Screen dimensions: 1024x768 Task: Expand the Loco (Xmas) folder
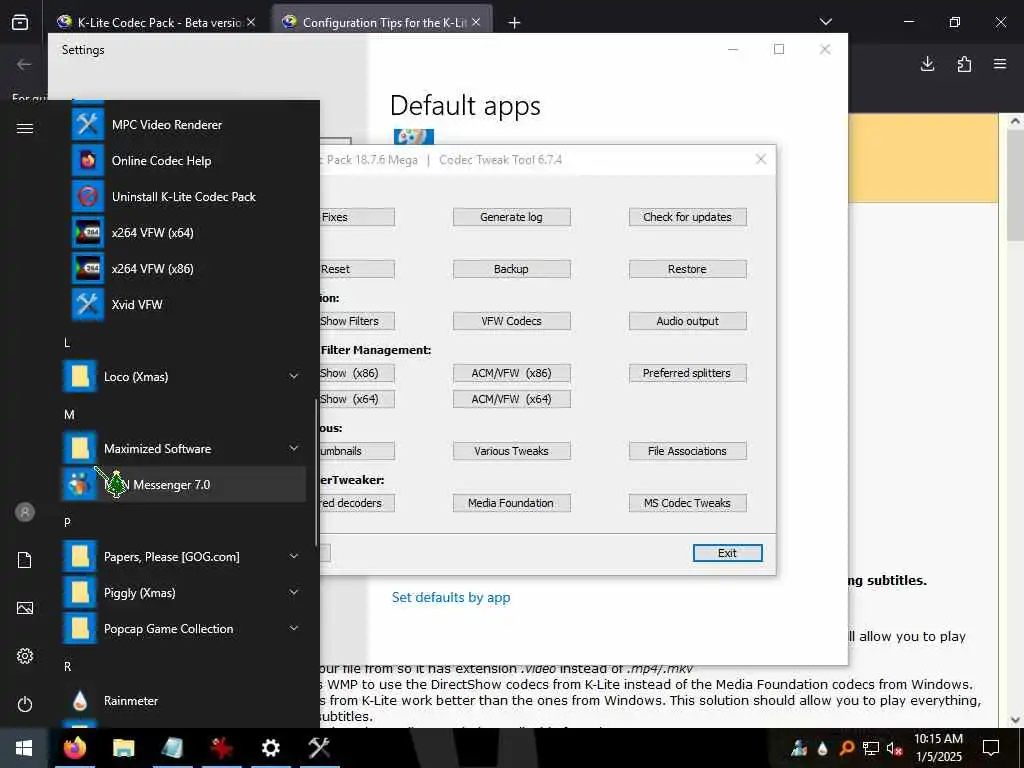click(x=184, y=377)
